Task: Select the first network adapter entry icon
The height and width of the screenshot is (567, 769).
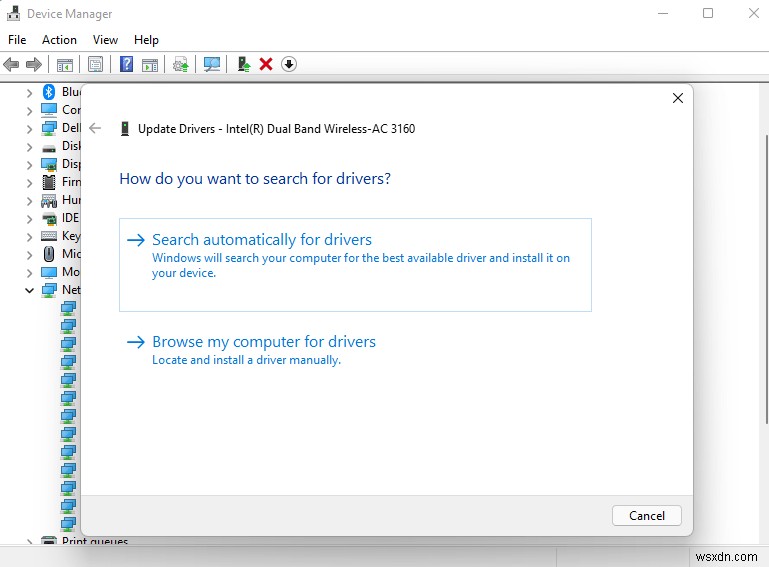Action: pyautogui.click(x=68, y=309)
